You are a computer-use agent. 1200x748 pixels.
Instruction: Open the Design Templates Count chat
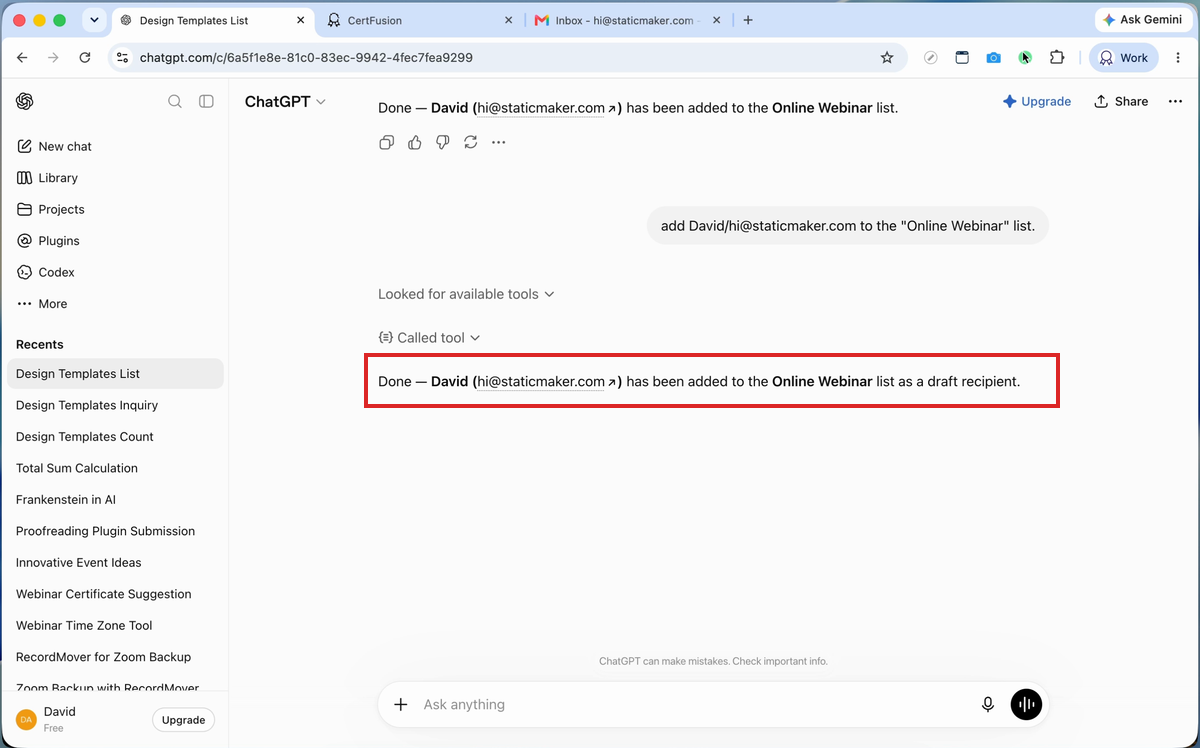115,437
